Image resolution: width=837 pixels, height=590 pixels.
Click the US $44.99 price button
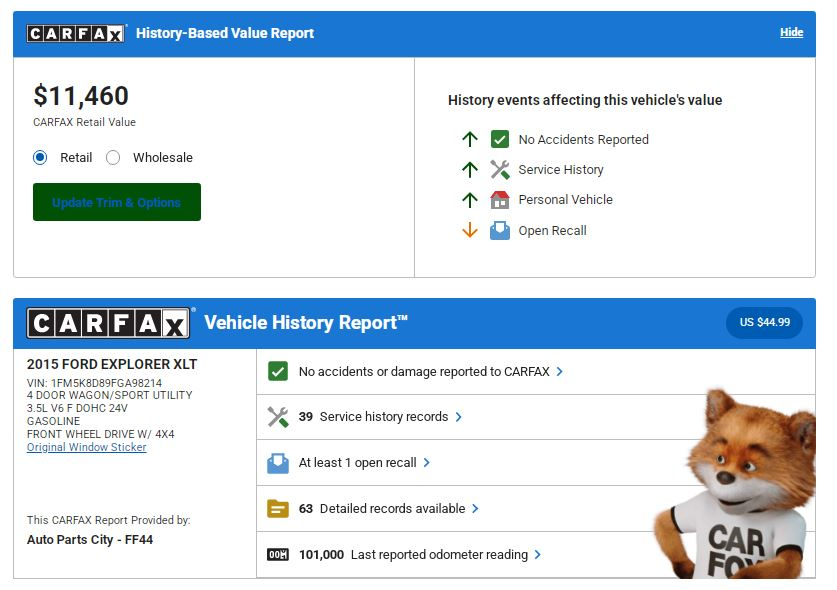coord(764,323)
